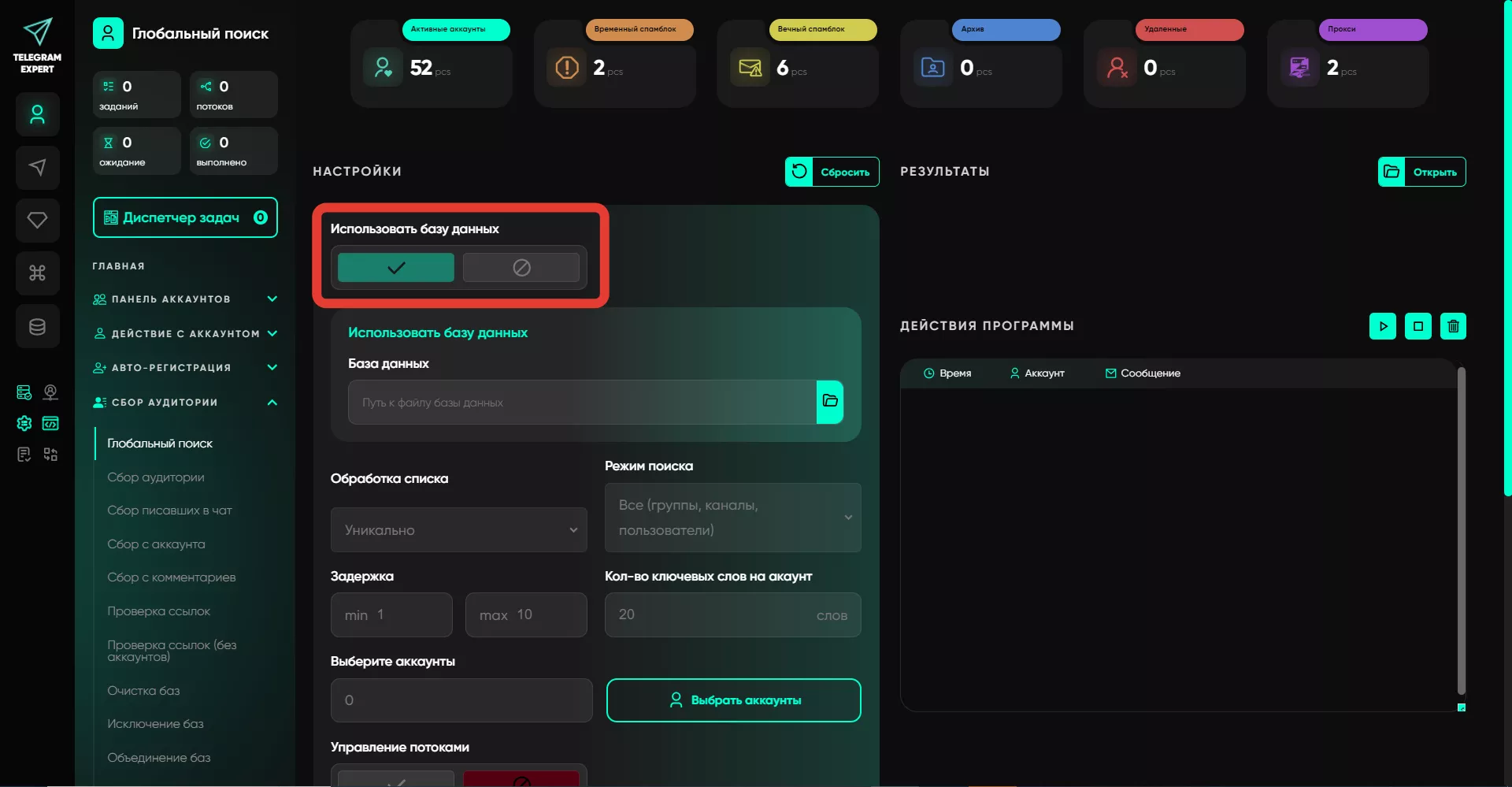This screenshot has width=1512, height=787.
Task: Expand Действие с аккаунтом menu section
Action: click(x=184, y=333)
